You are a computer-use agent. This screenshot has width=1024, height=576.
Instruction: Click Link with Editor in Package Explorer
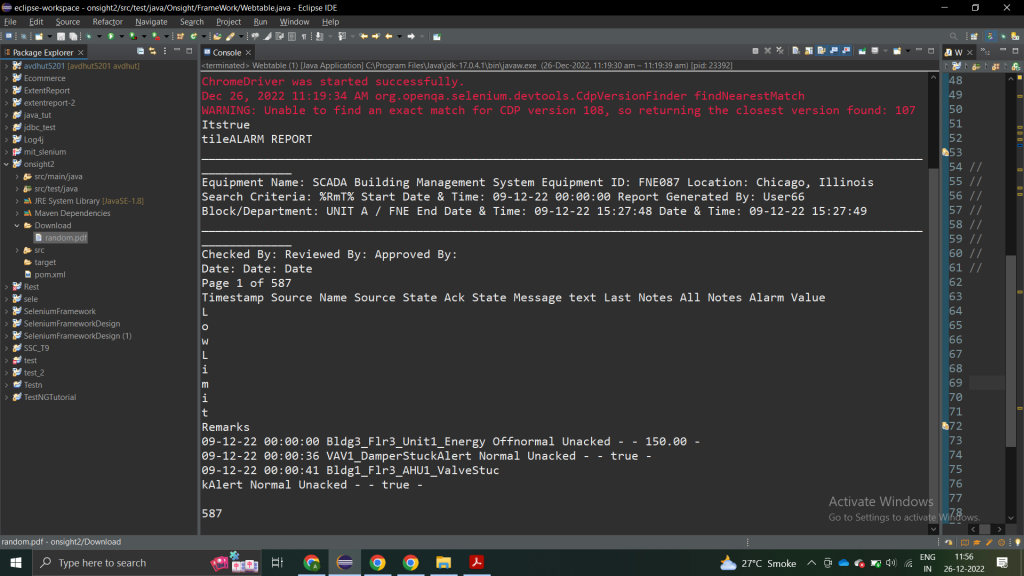[152, 51]
